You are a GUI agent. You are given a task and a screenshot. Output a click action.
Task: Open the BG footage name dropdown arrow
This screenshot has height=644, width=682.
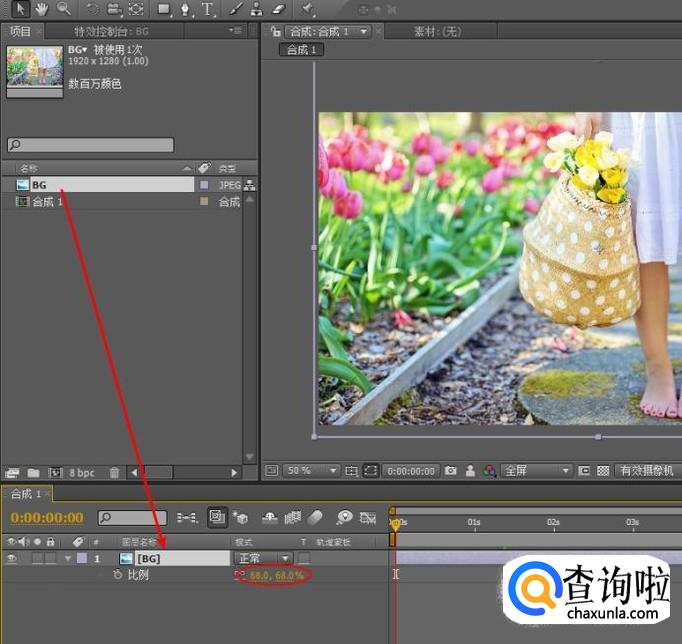click(84, 50)
